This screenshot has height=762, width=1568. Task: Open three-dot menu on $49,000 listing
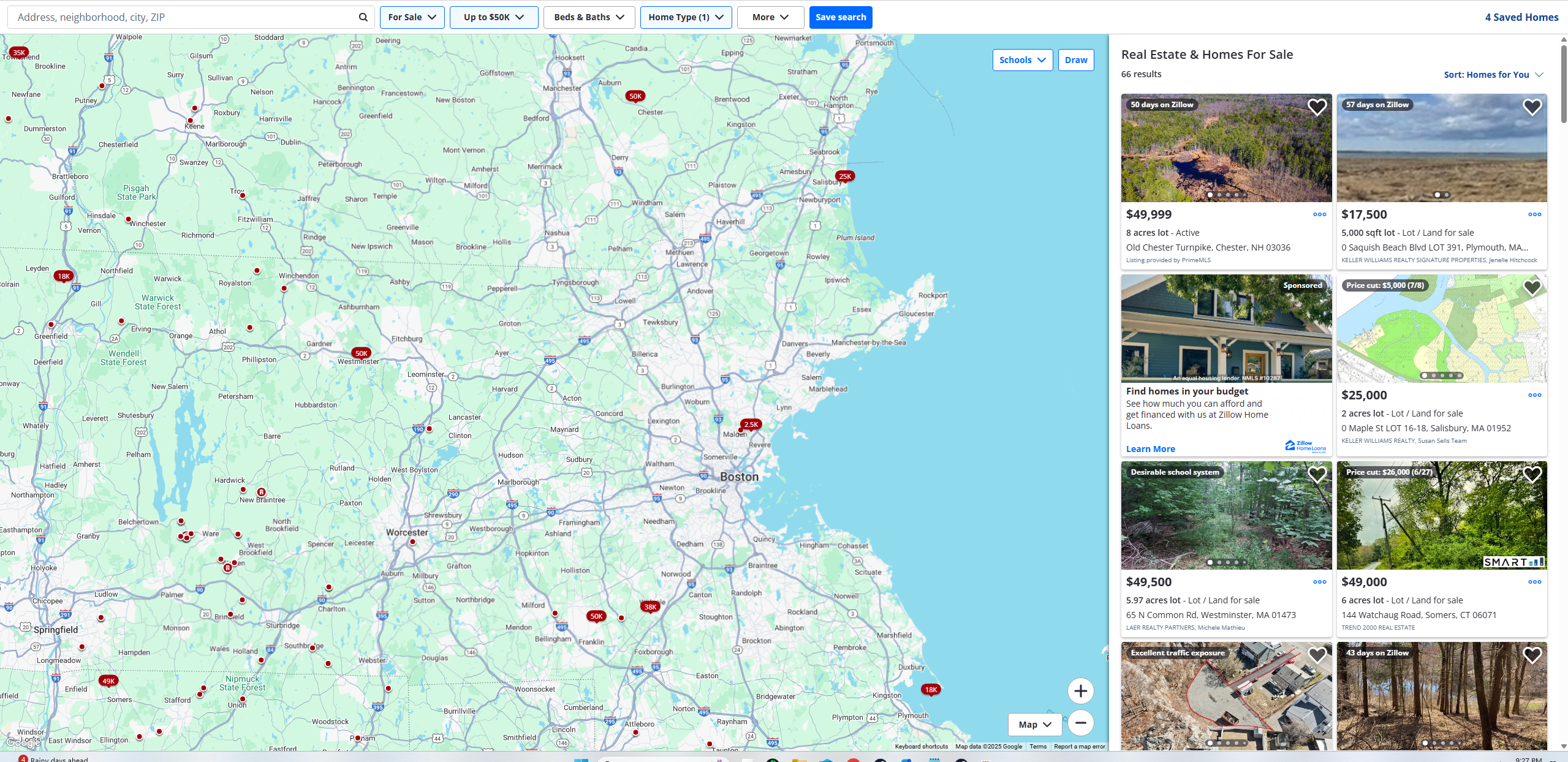click(x=1534, y=582)
